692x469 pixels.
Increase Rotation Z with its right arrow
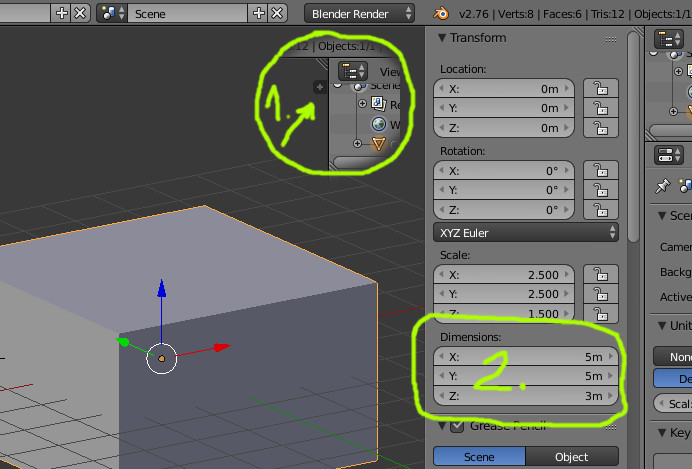567,210
